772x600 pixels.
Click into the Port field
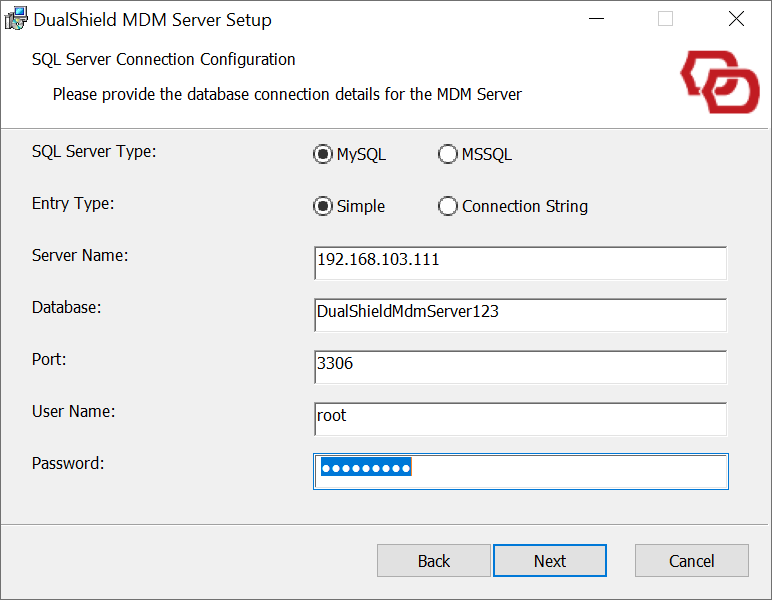click(x=520, y=366)
